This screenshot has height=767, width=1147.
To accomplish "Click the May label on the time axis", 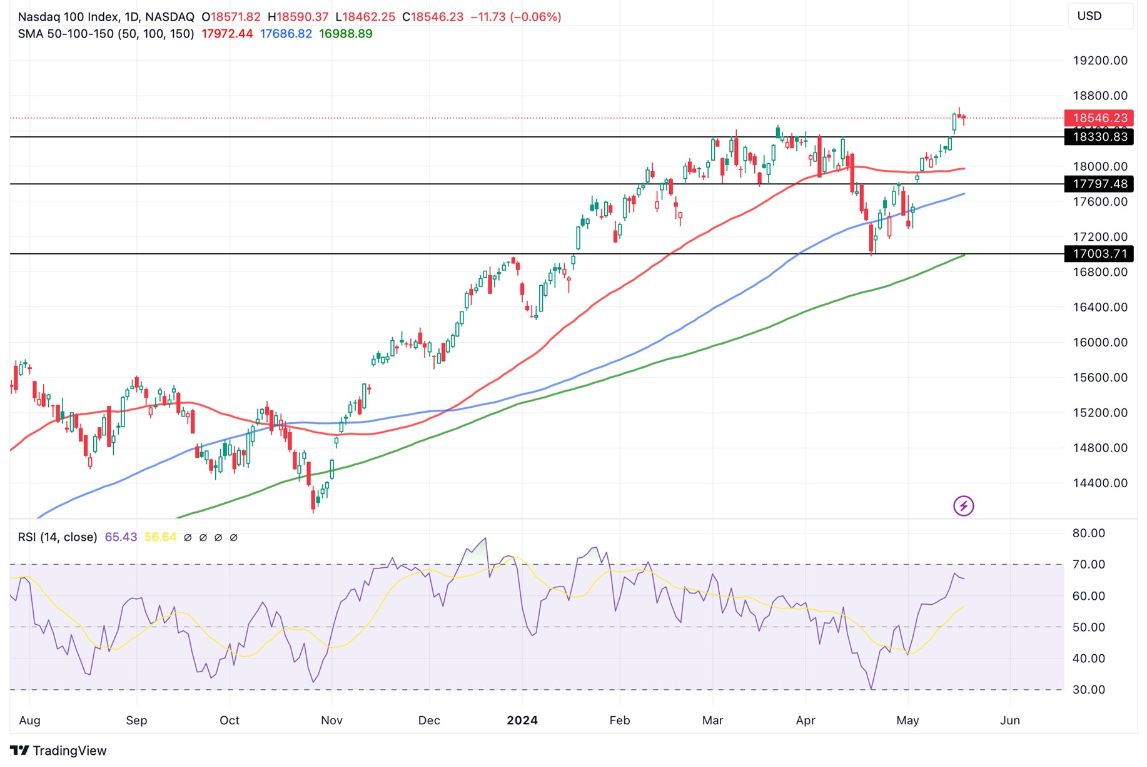I will pos(908,720).
